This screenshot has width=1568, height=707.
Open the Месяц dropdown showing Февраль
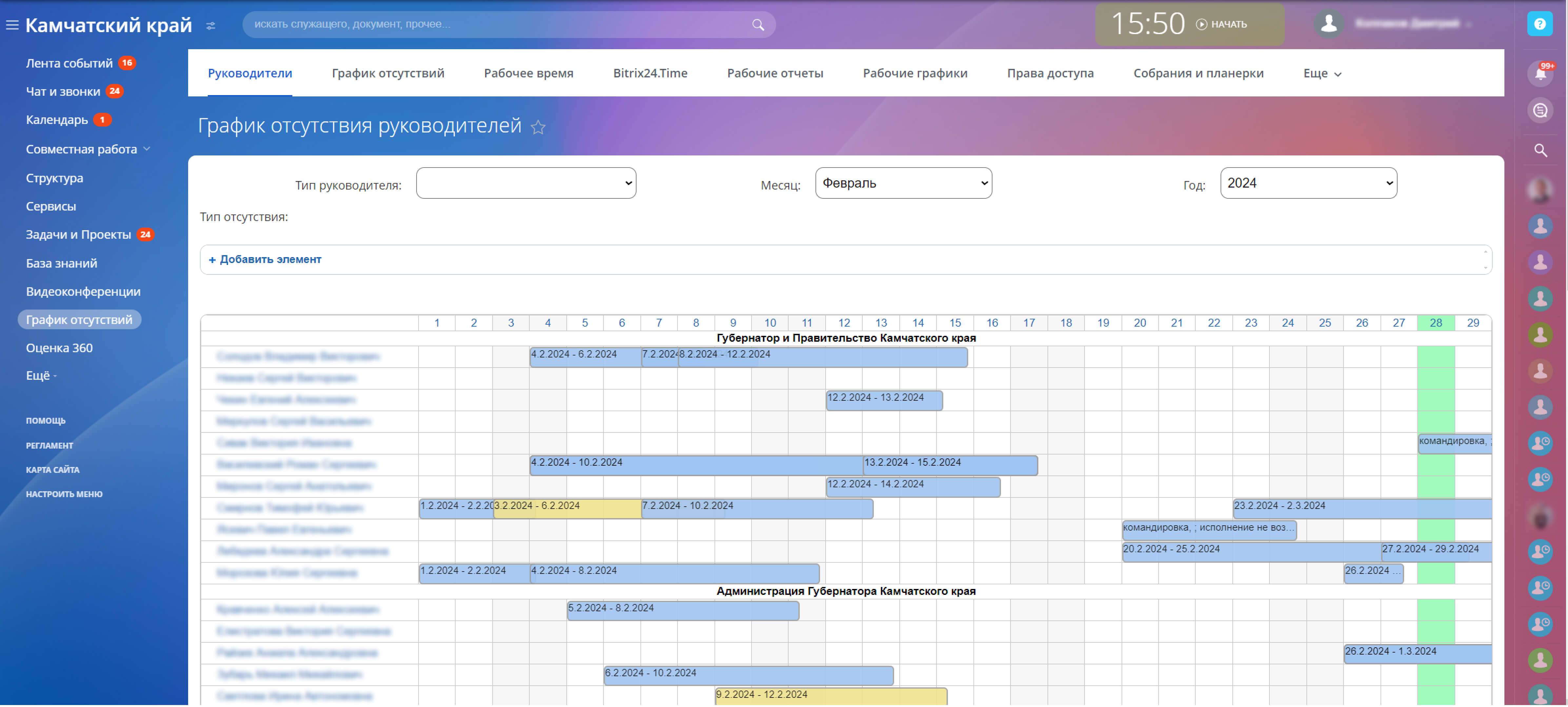[903, 183]
